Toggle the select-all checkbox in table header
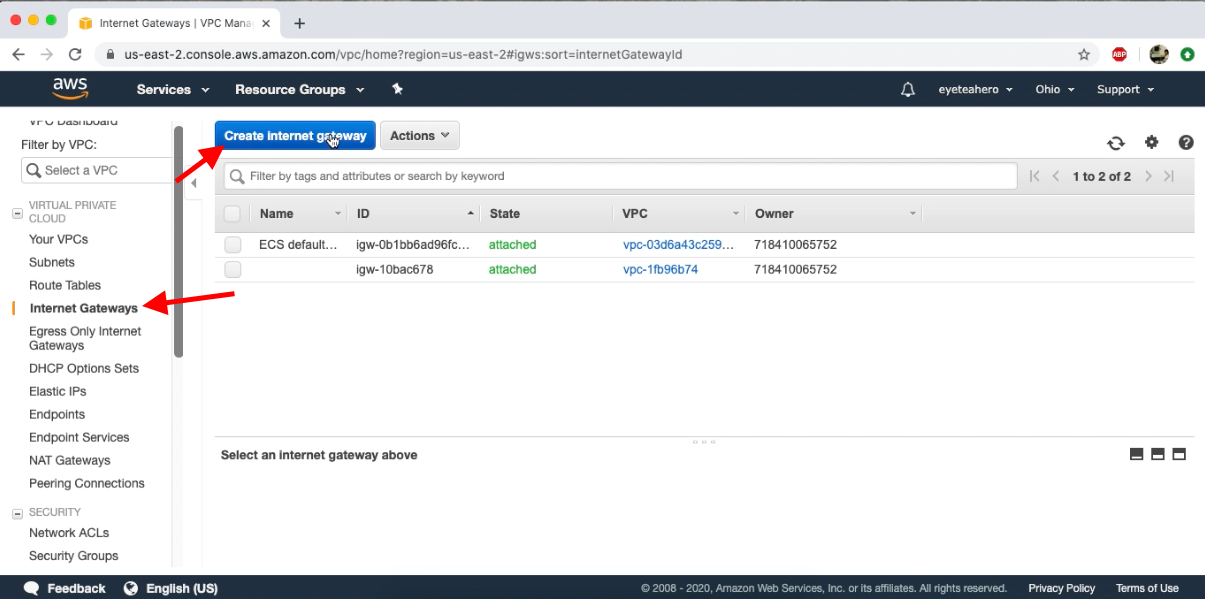Screen dimensions: 1205x599 tap(232, 213)
